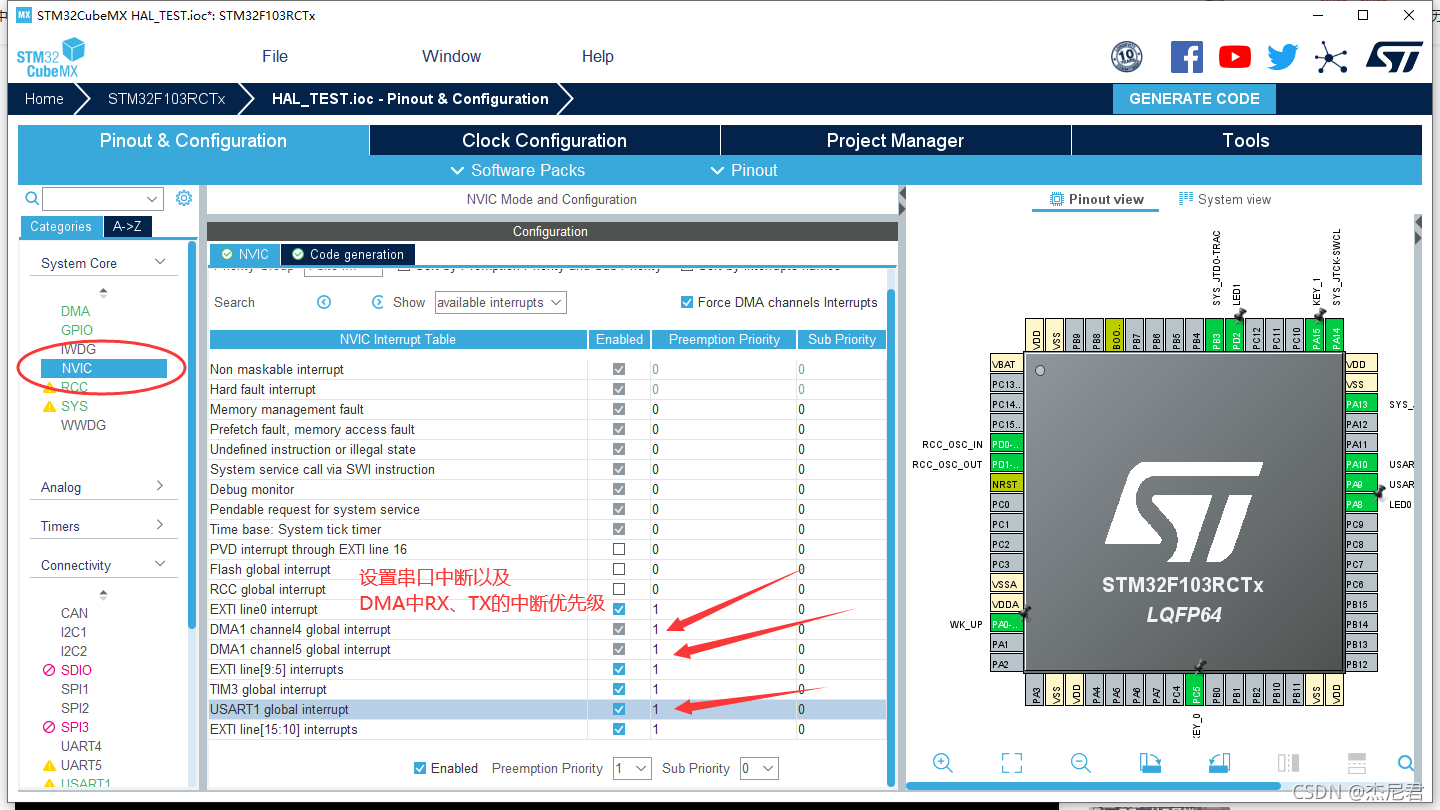Switch to the Clock Configuration tab
Image resolution: width=1440 pixels, height=810 pixels.
pos(545,140)
